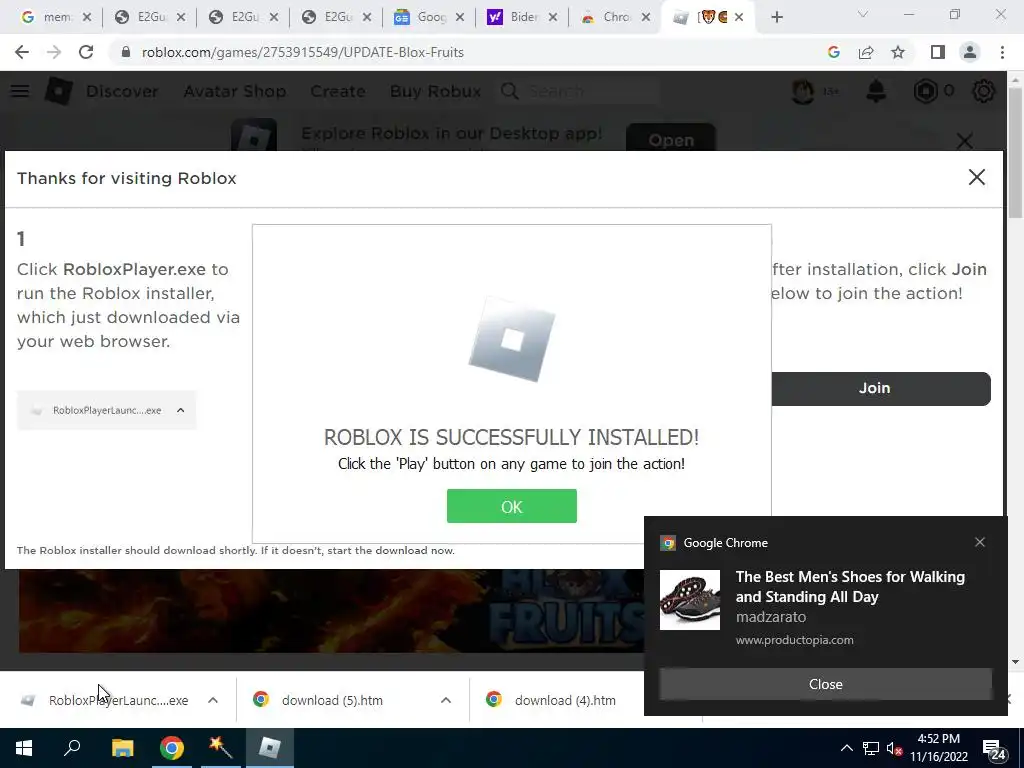Open File Explorer from taskbar
Viewport: 1024px width, 768px height.
coord(122,748)
